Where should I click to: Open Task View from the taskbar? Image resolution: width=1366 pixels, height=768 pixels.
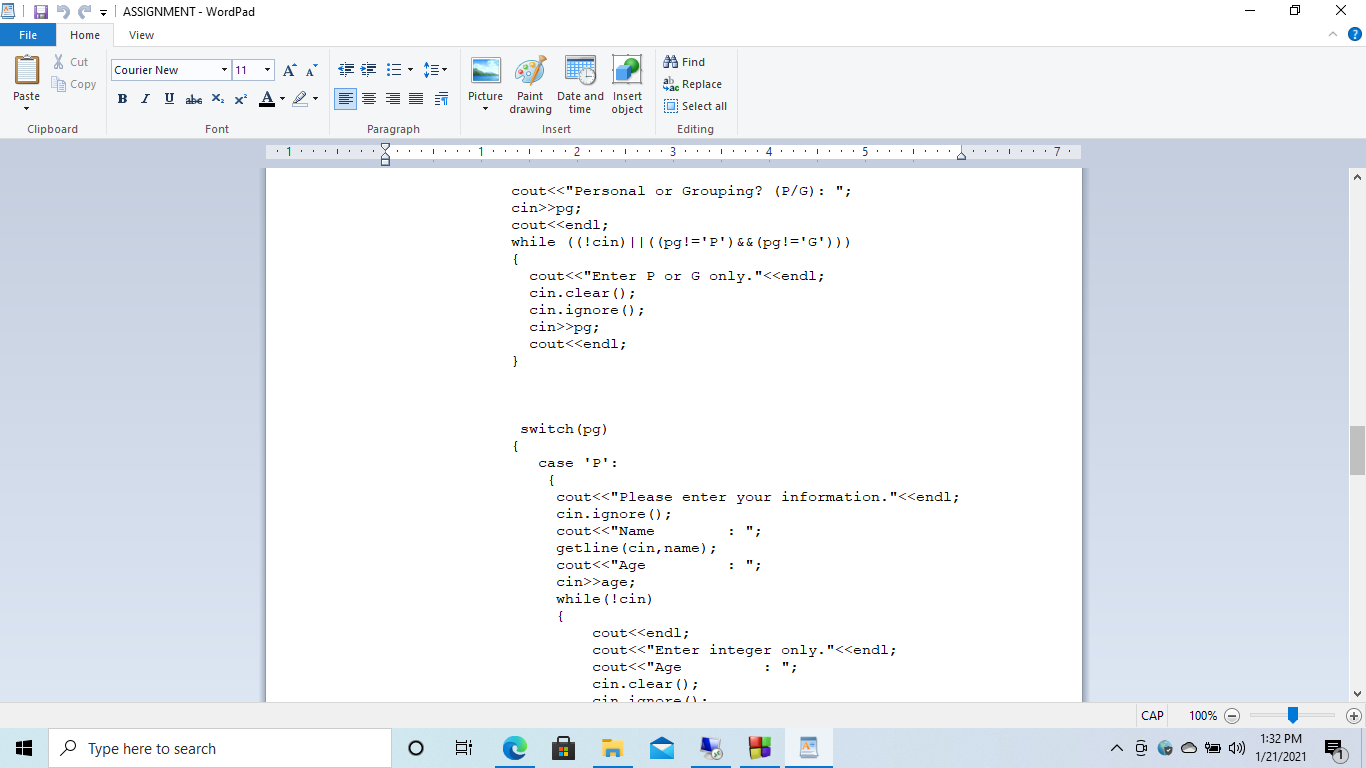click(x=464, y=748)
